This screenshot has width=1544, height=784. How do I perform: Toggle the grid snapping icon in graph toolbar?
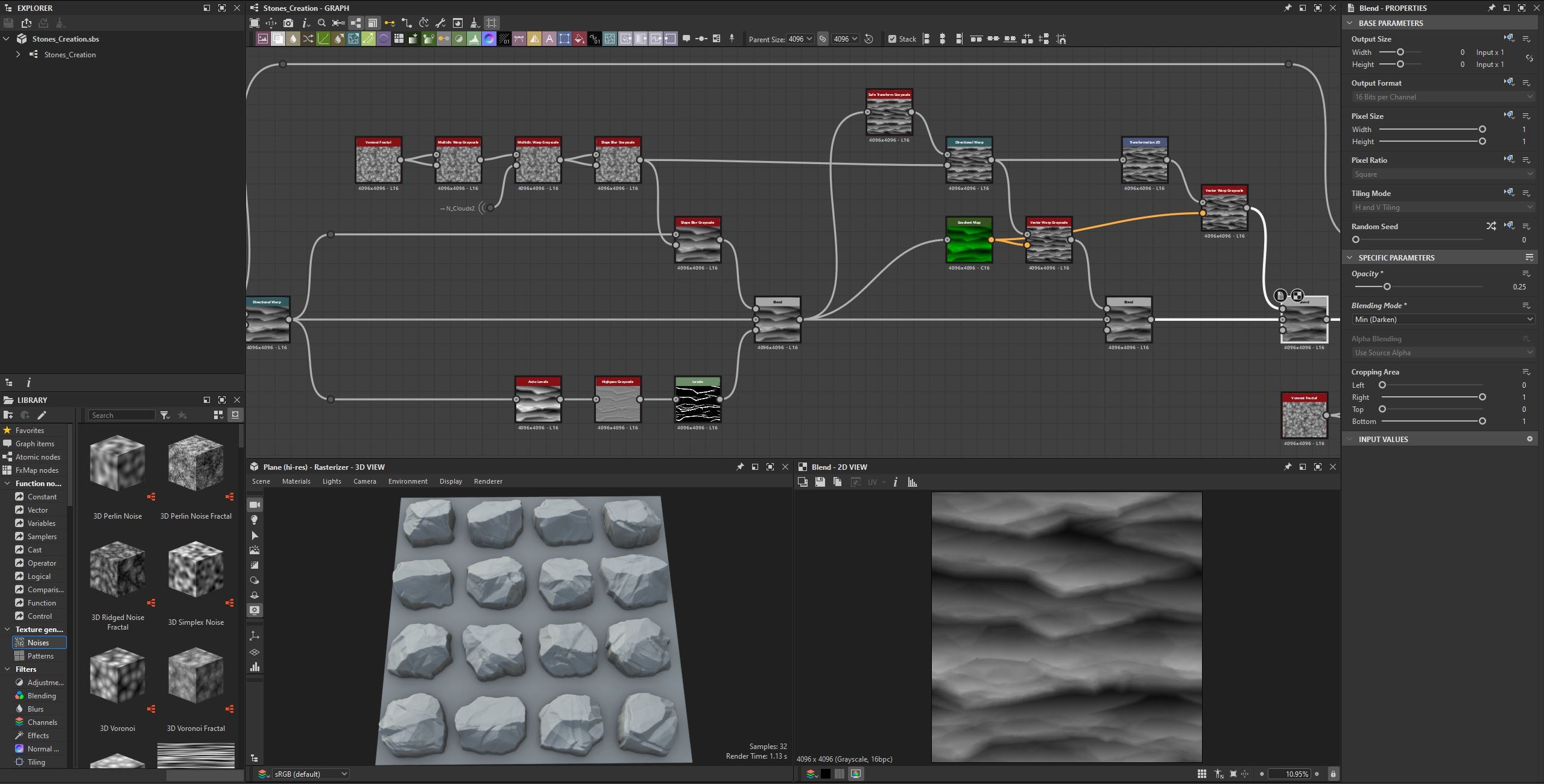pos(492,23)
